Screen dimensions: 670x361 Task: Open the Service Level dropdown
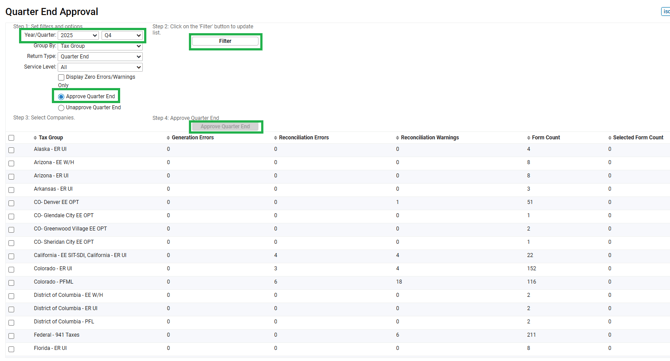pyautogui.click(x=100, y=67)
